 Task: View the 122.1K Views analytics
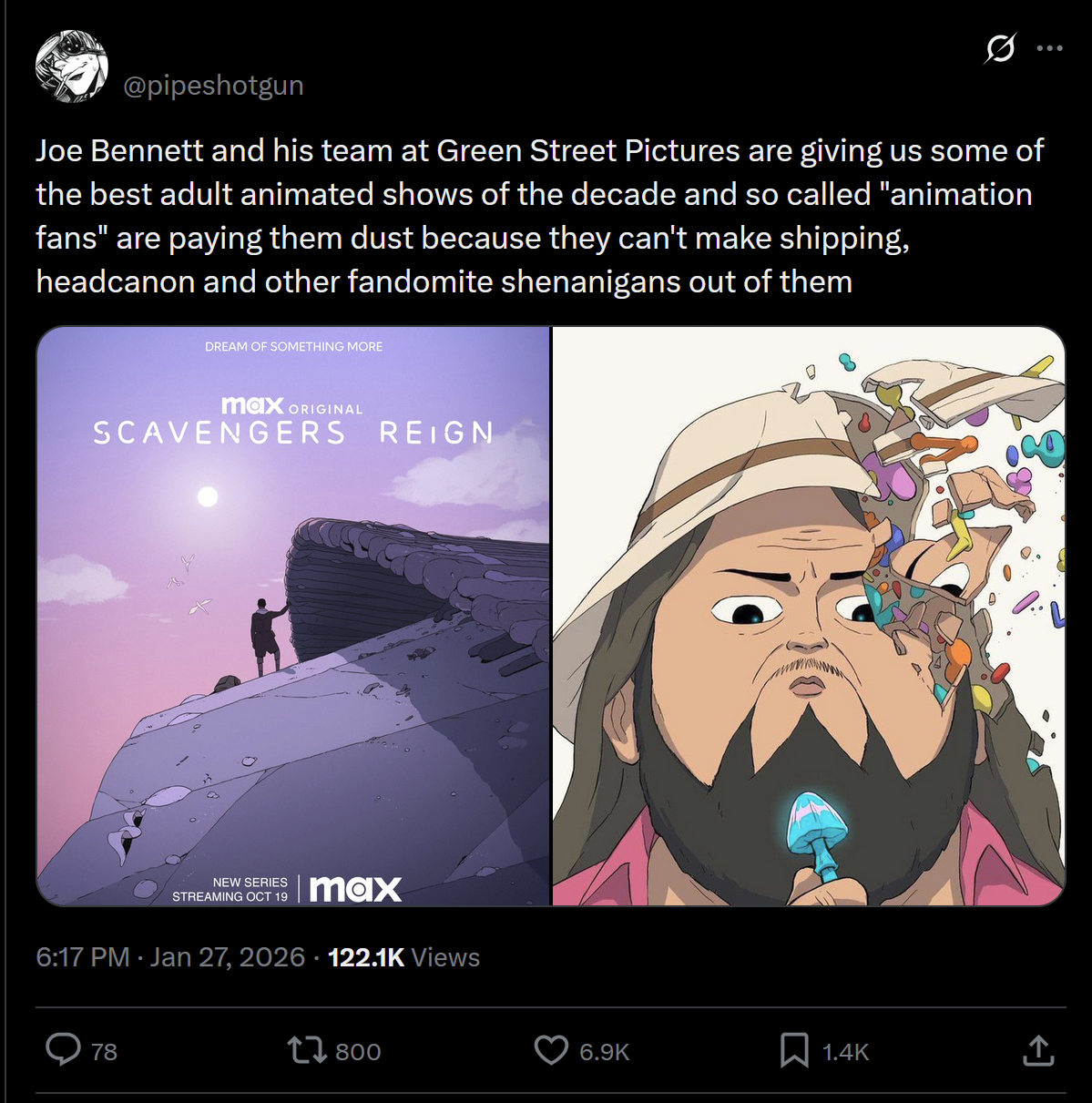click(x=403, y=957)
